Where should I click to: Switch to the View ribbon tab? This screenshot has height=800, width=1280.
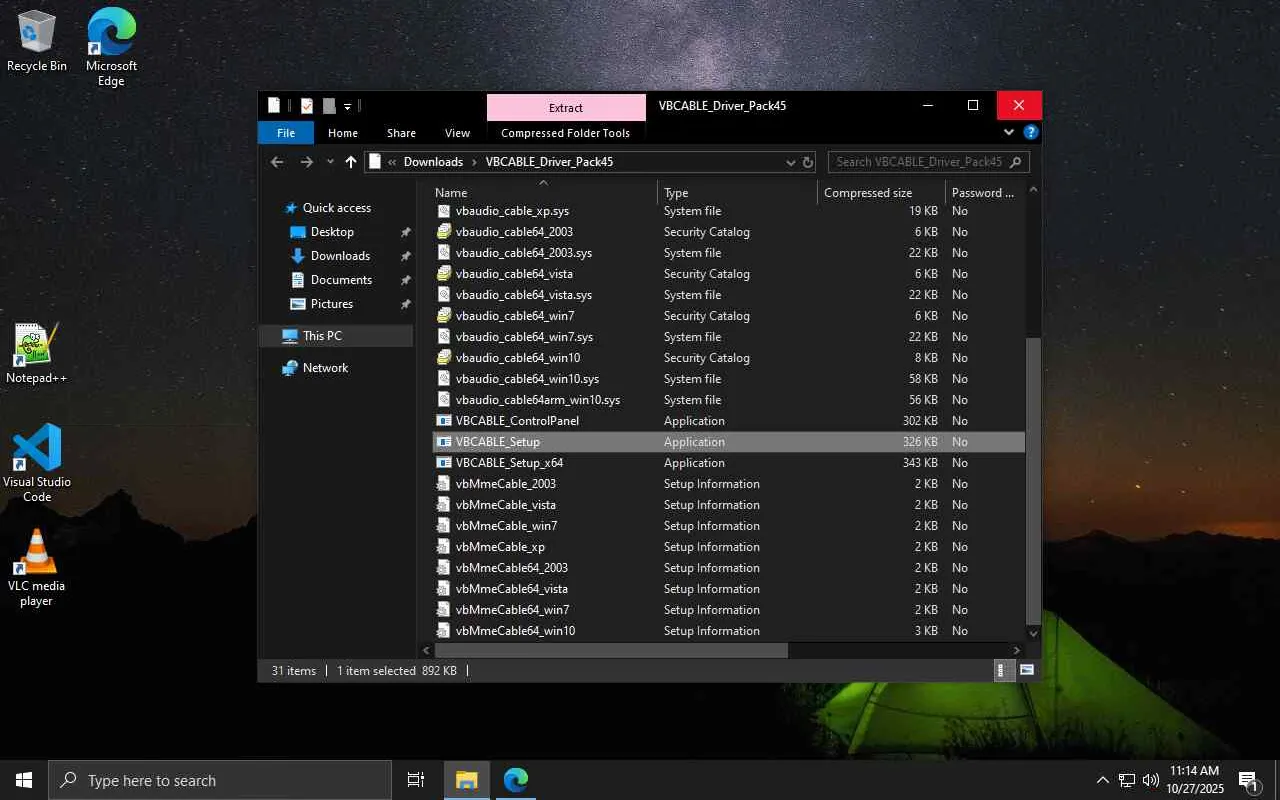click(x=457, y=133)
